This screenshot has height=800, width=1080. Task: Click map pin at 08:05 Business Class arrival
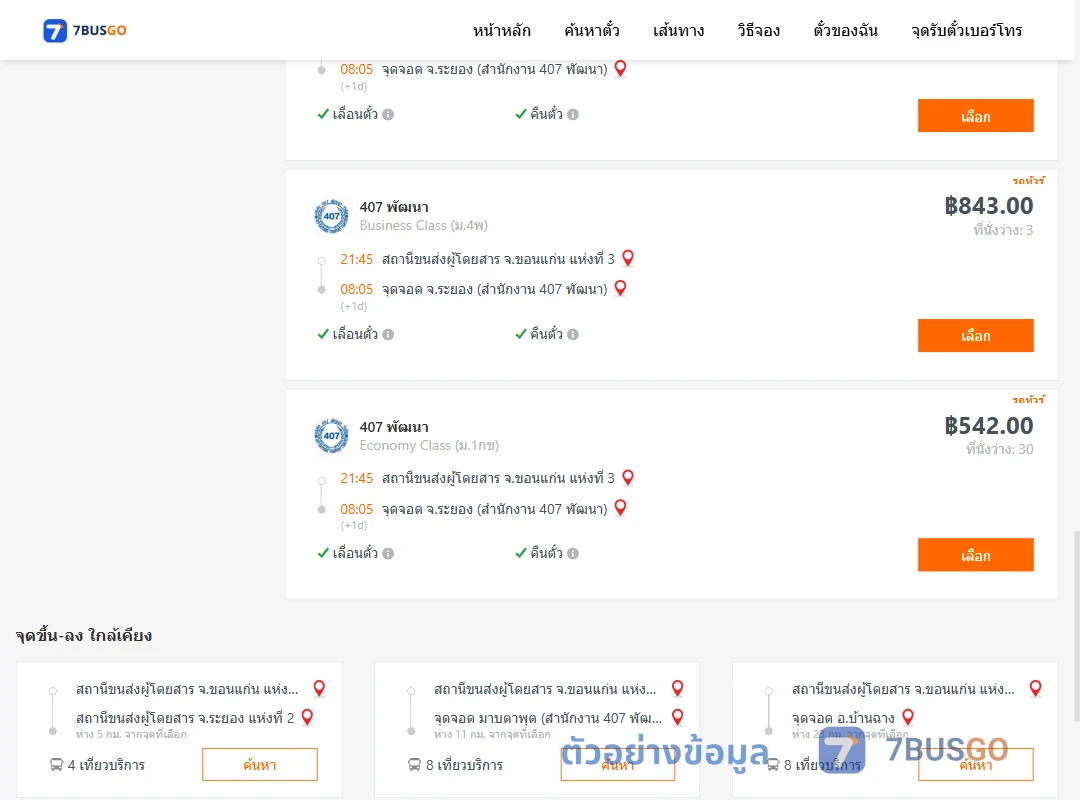pos(621,288)
